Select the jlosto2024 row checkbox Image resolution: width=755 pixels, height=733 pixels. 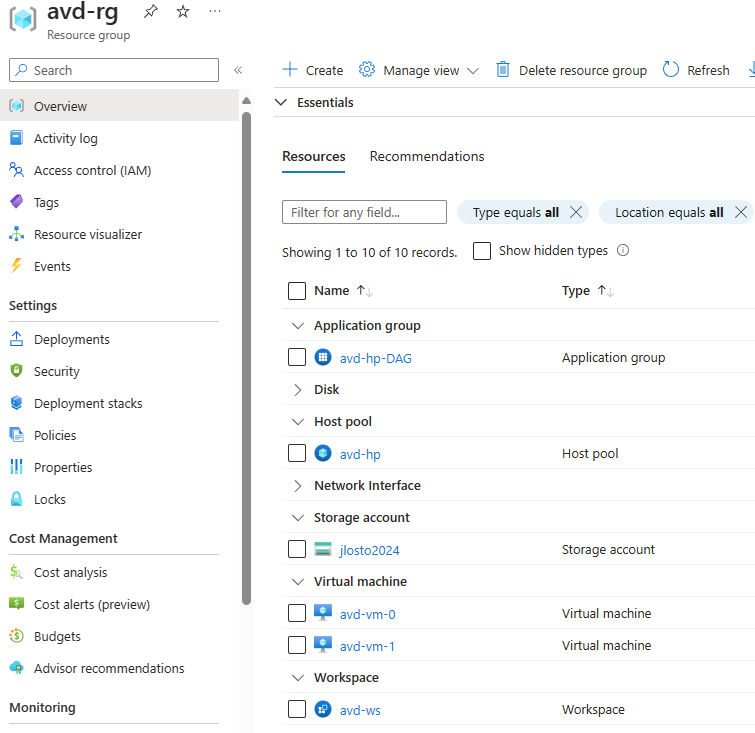[297, 549]
